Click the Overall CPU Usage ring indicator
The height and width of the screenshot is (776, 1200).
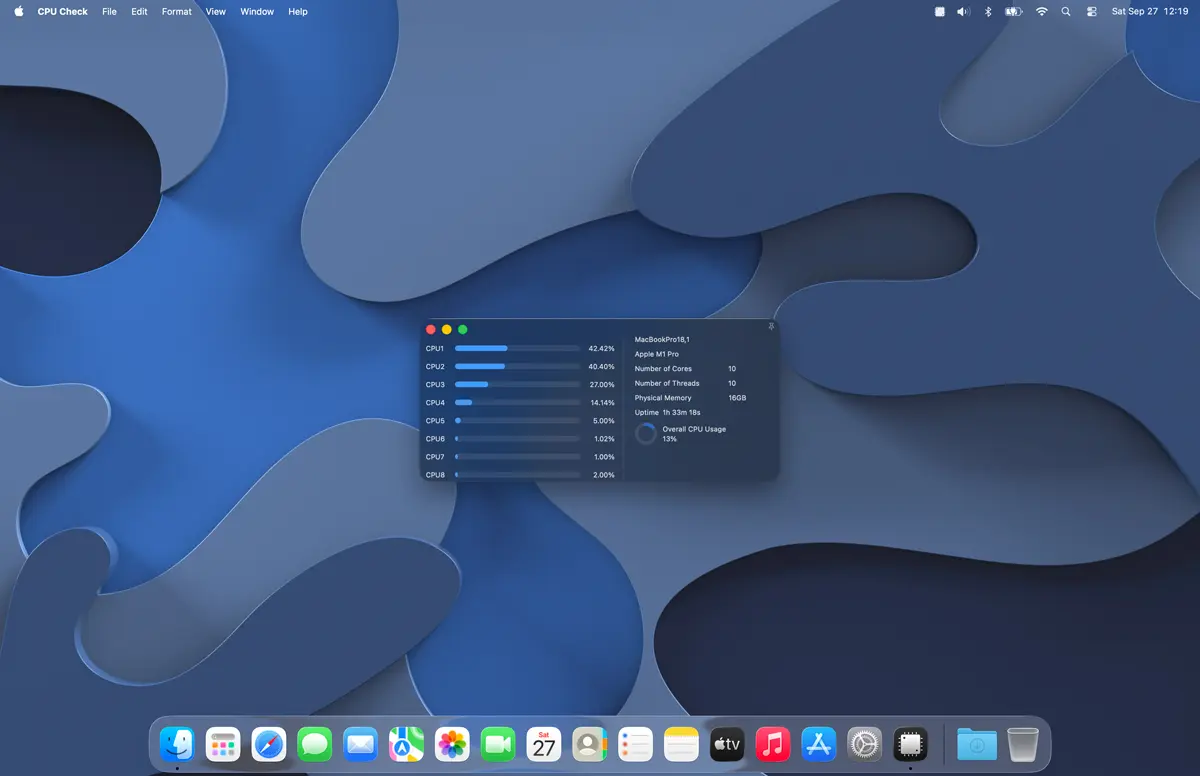click(646, 434)
